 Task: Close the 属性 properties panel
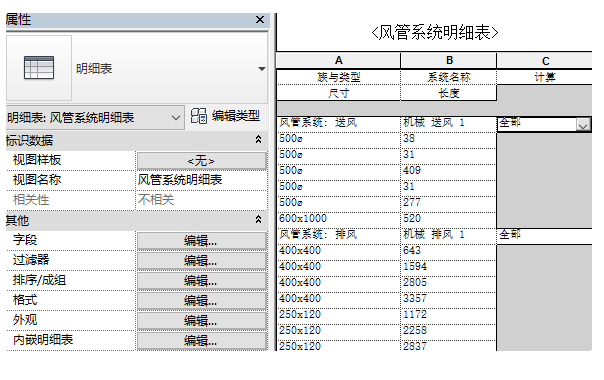(260, 20)
